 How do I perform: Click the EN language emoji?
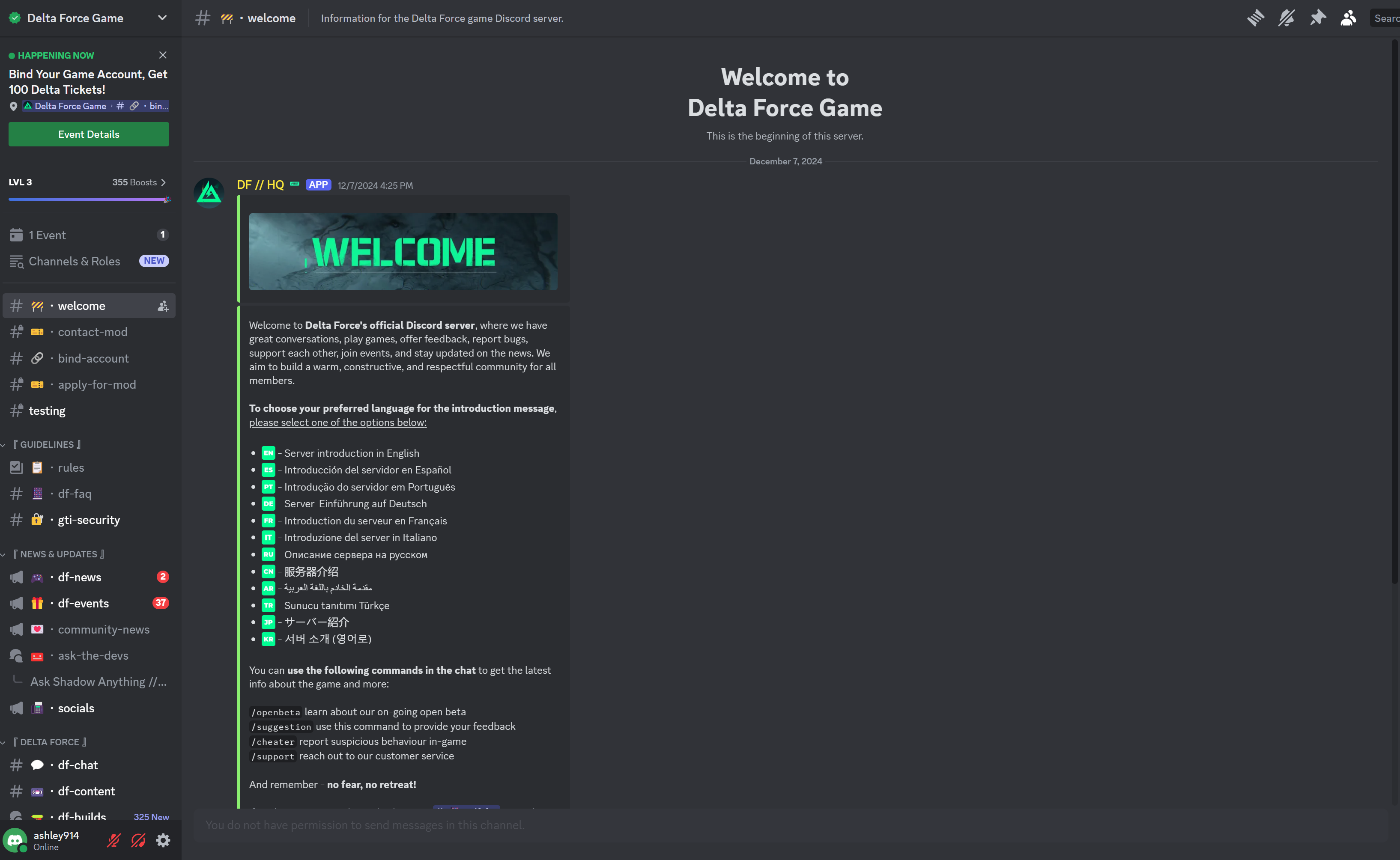[269, 453]
